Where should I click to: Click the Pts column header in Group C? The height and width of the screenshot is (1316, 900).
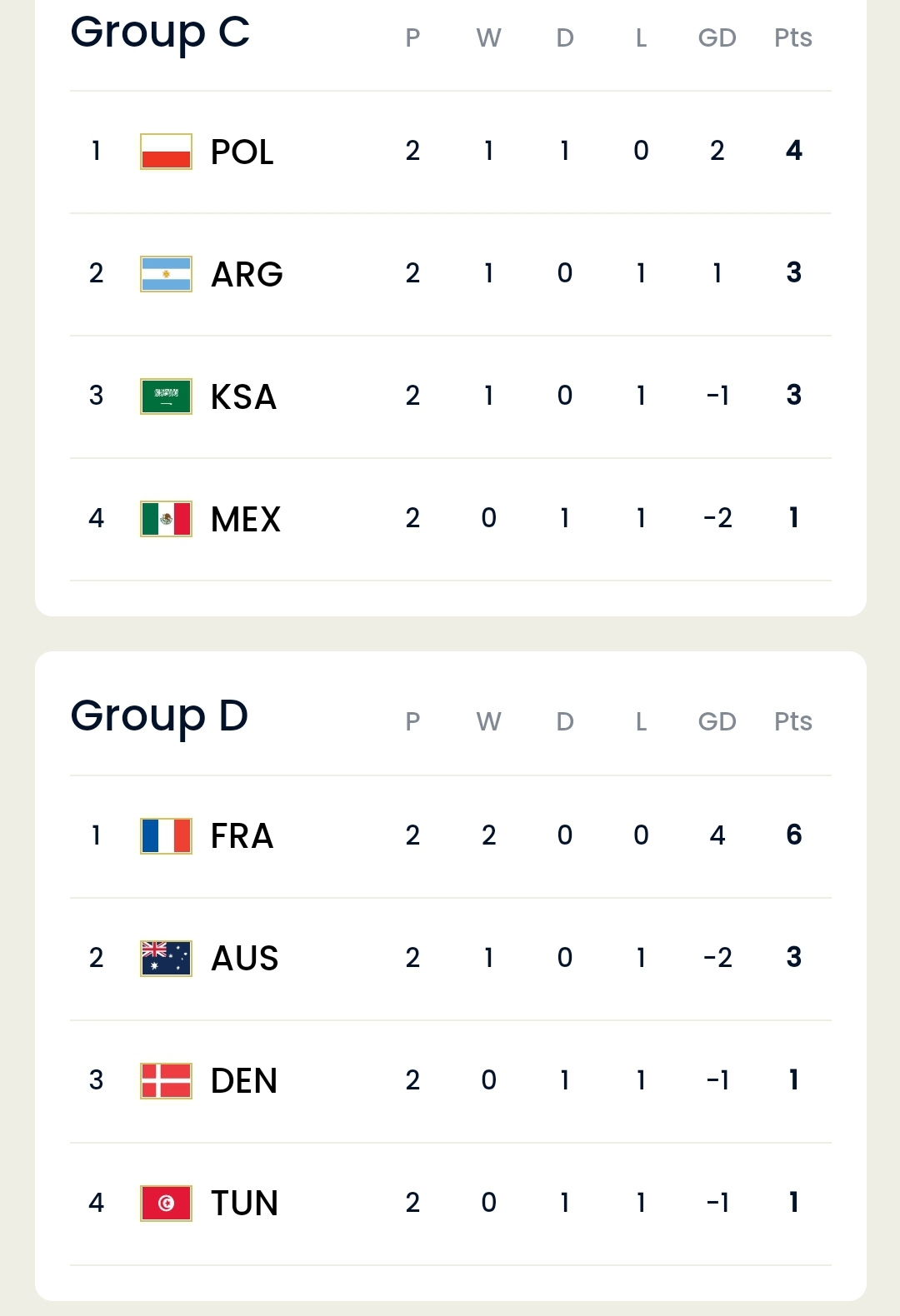coord(792,37)
